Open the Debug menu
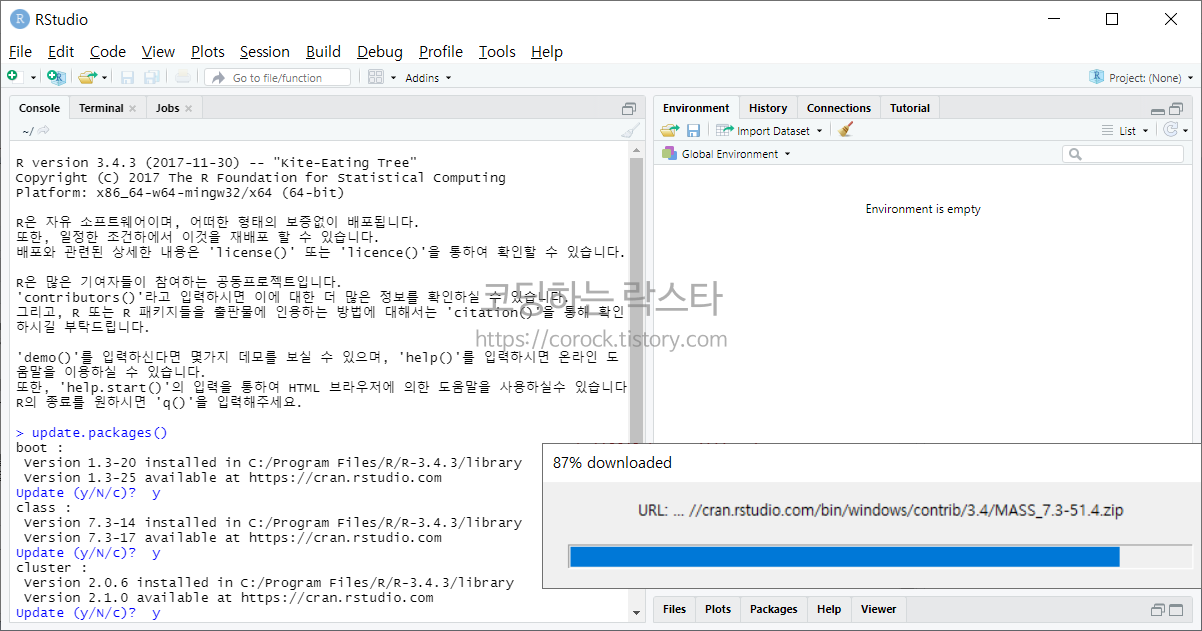1202x631 pixels. [380, 52]
